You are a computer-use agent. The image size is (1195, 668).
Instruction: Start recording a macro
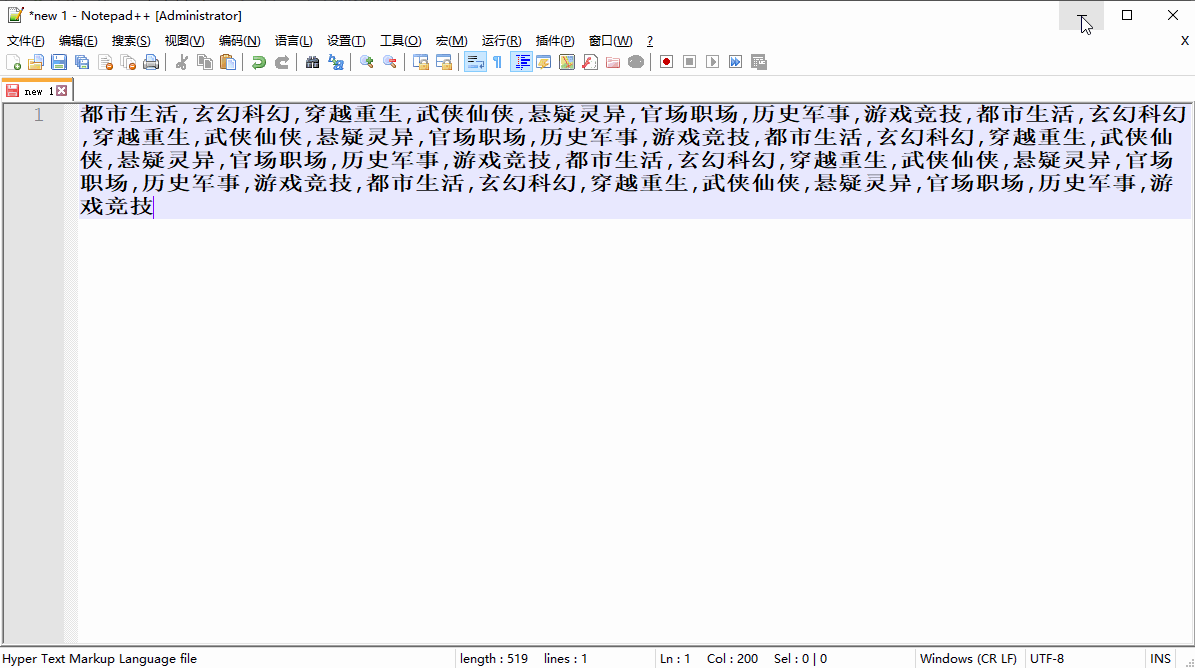click(x=666, y=62)
